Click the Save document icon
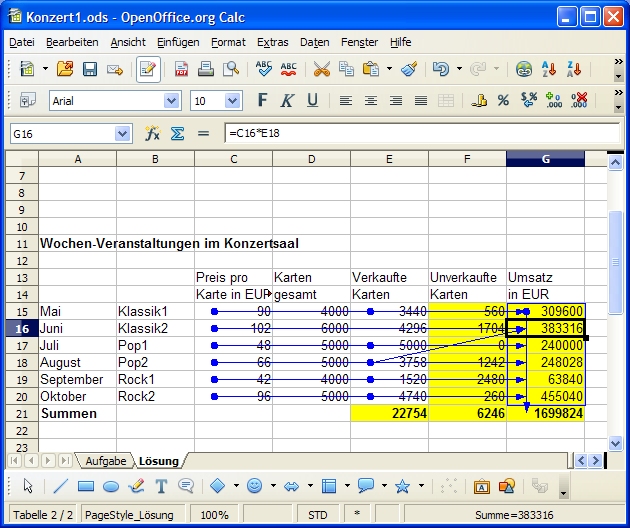This screenshot has height=528, width=630. [90, 69]
